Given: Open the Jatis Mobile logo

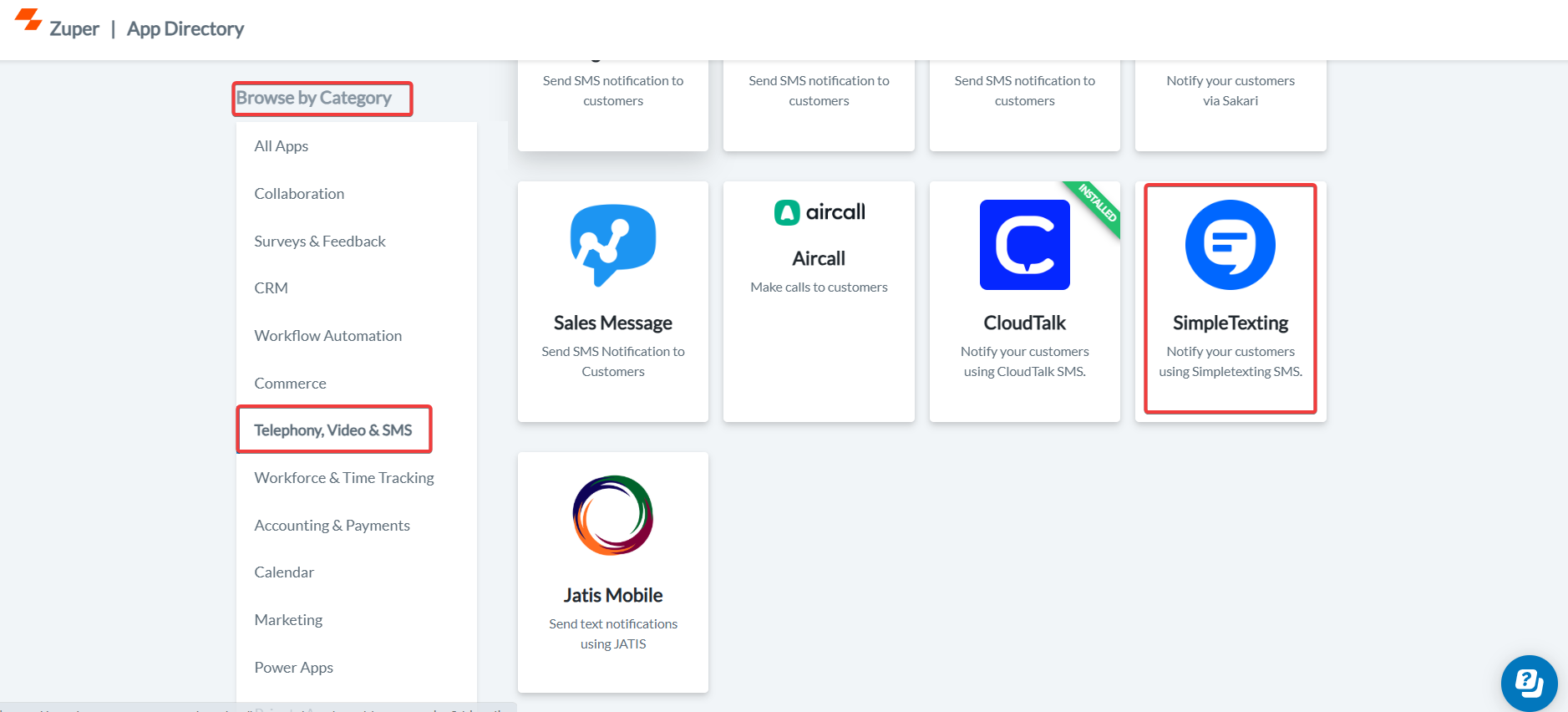Looking at the screenshot, I should click(x=613, y=516).
